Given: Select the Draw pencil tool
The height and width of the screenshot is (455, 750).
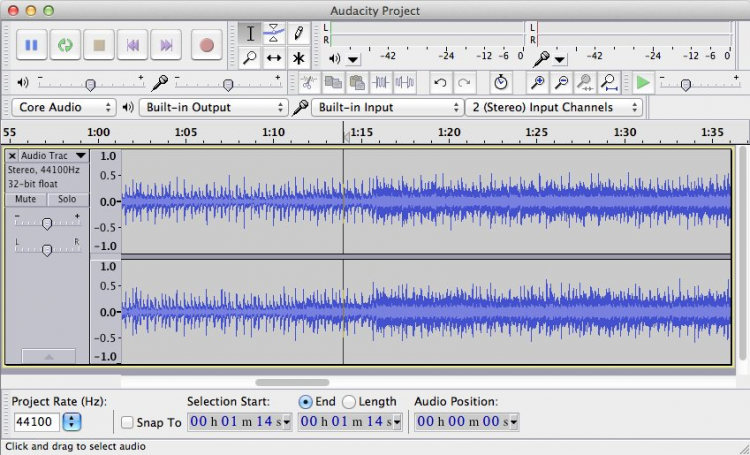Looking at the screenshot, I should [x=298, y=33].
